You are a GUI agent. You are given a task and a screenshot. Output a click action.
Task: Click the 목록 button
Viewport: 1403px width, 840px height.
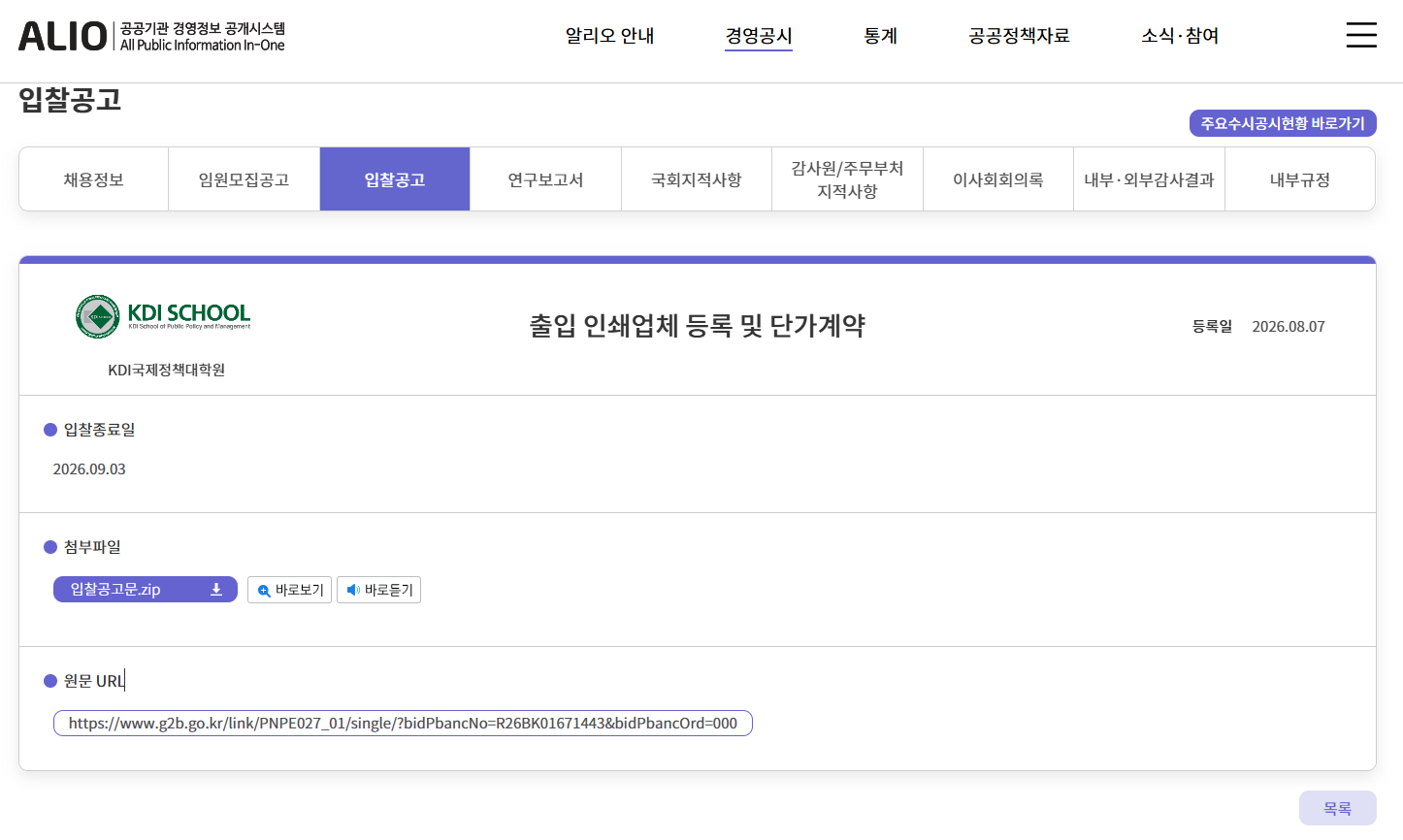[1338, 808]
